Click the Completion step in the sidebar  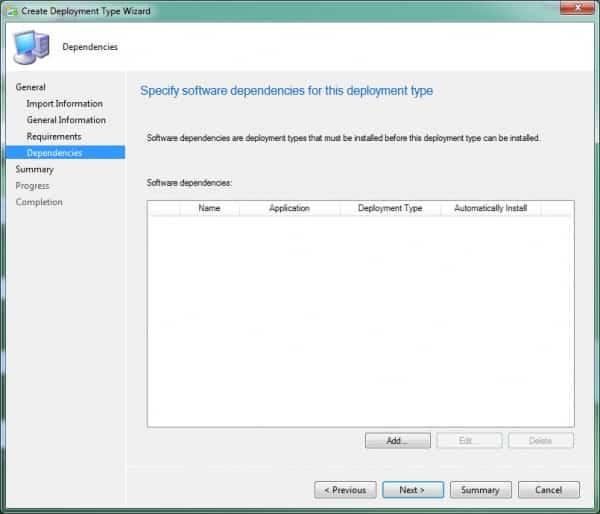(x=39, y=202)
